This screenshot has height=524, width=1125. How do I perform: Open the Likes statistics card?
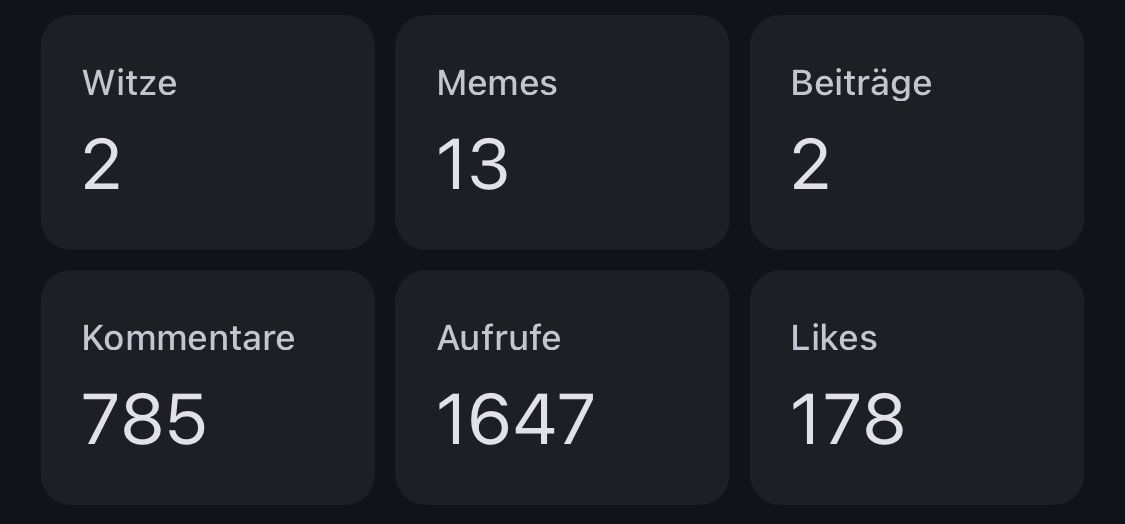[x=916, y=387]
